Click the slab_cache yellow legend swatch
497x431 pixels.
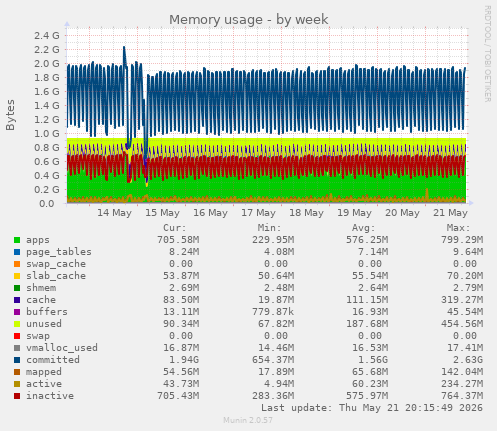tap(17, 276)
